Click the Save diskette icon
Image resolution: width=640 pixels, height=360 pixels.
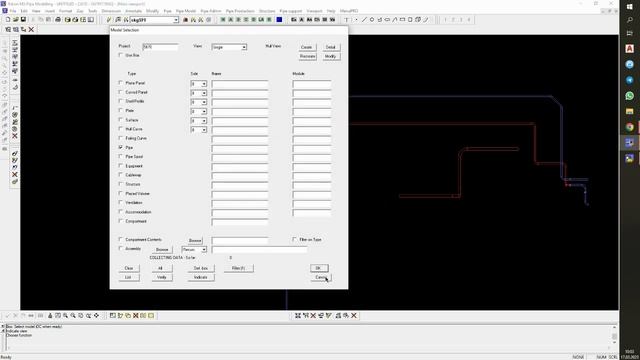point(23,20)
